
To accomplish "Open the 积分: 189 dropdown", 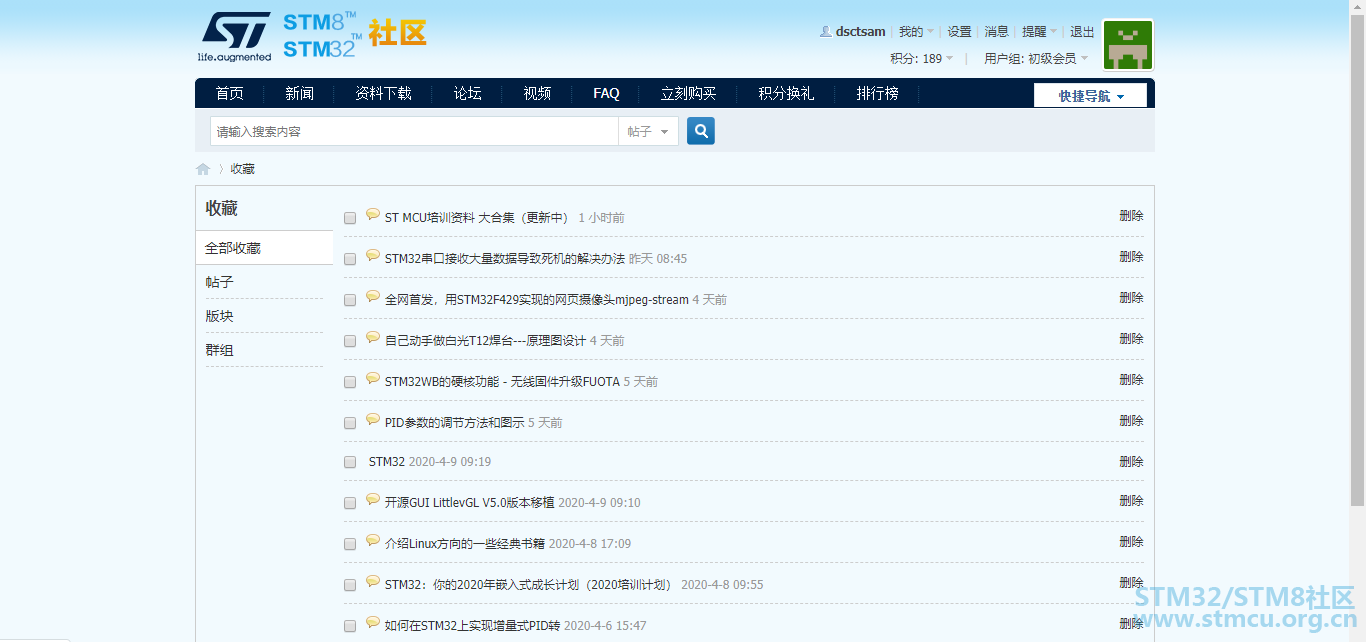I will click(x=922, y=59).
